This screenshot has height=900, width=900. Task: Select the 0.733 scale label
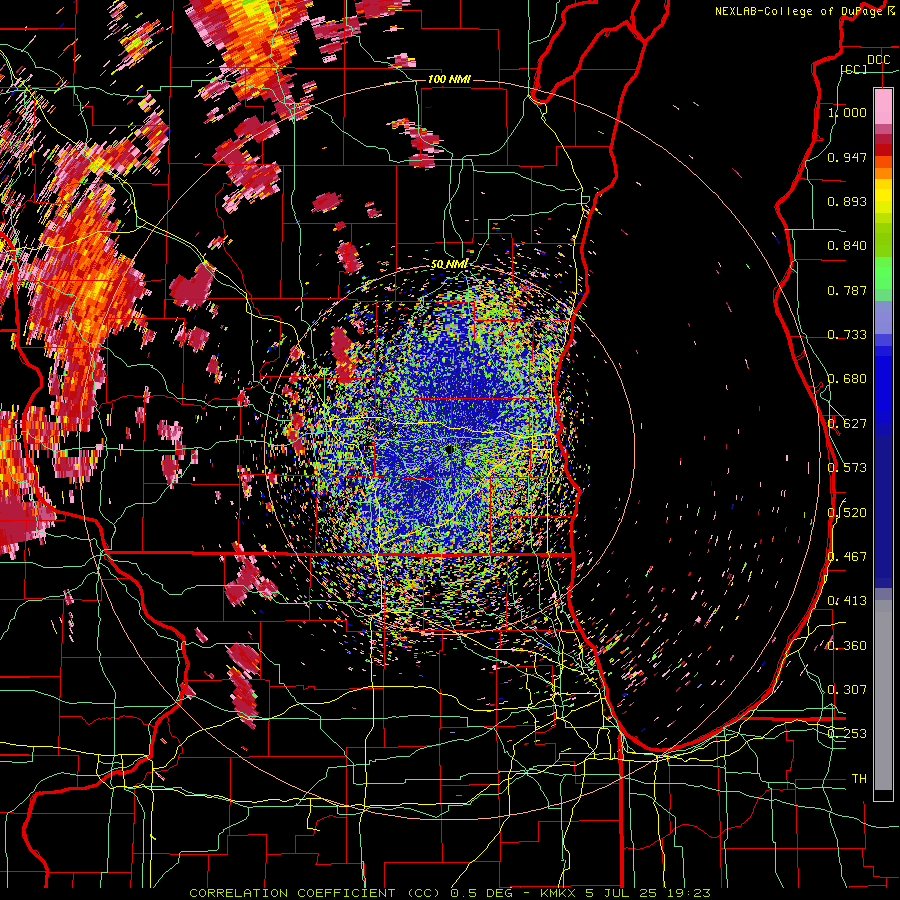[x=847, y=335]
